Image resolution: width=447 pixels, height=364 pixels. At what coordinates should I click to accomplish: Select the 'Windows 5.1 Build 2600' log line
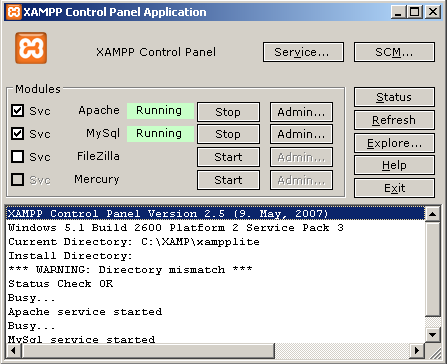(216, 228)
